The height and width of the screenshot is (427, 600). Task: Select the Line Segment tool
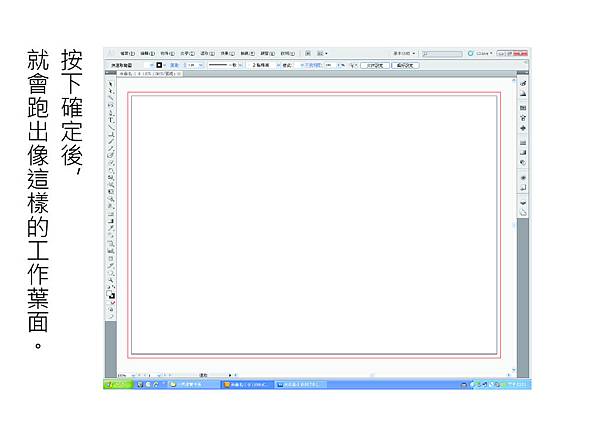pyautogui.click(x=111, y=127)
